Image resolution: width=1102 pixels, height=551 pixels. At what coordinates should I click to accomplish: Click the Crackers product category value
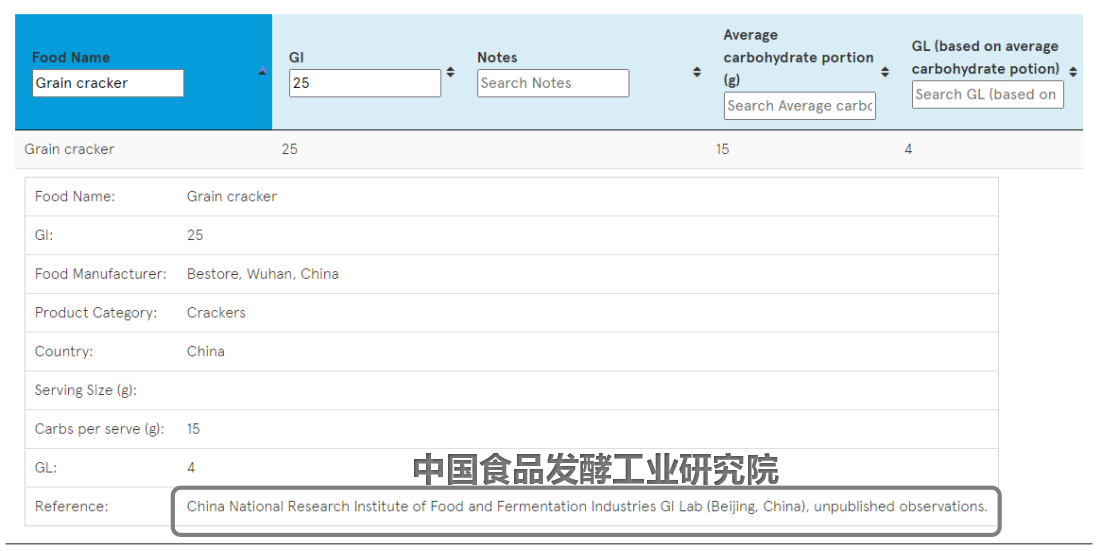216,313
